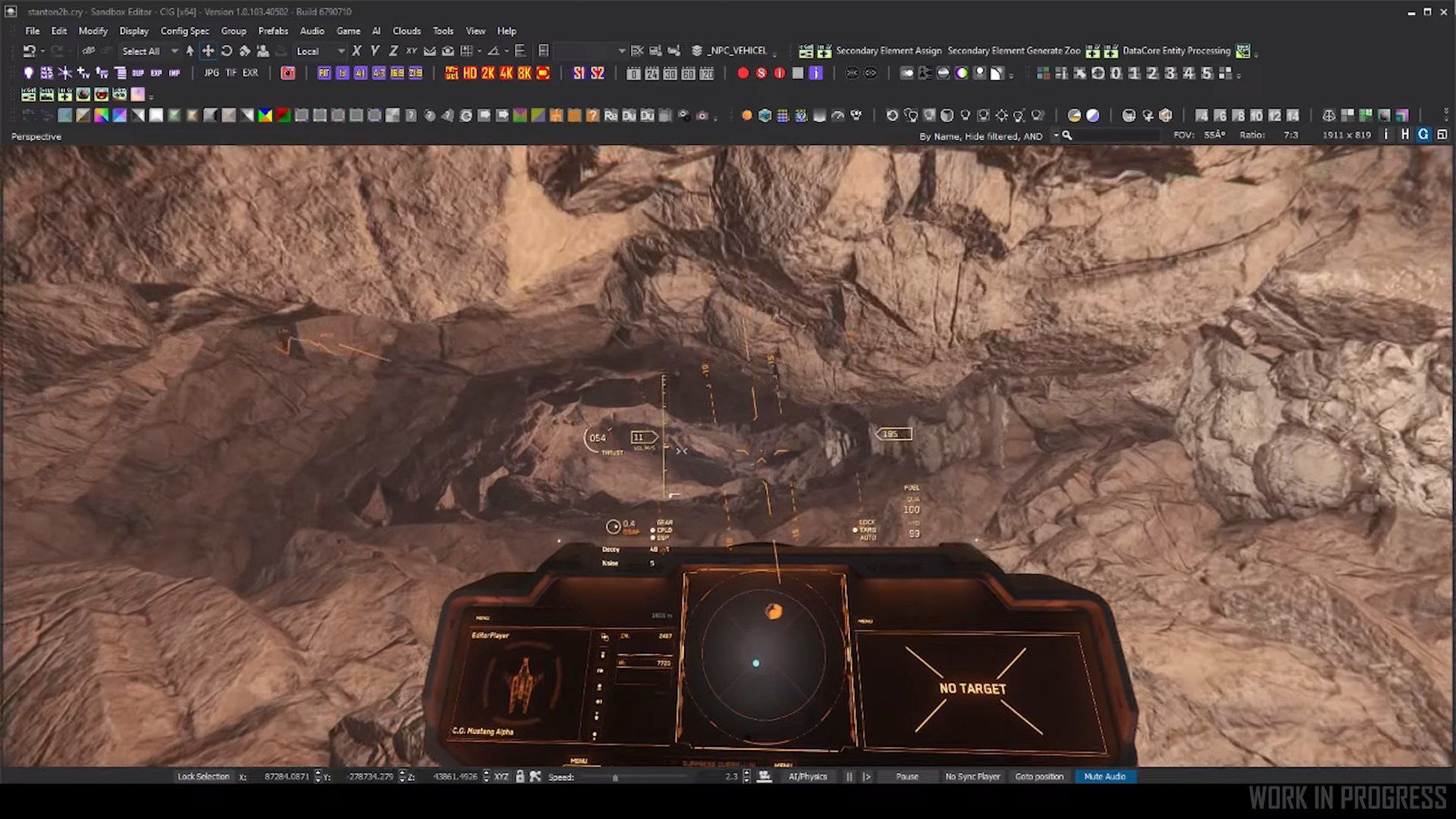Click the HD resolution preset icon
The height and width of the screenshot is (819, 1456).
(x=469, y=74)
